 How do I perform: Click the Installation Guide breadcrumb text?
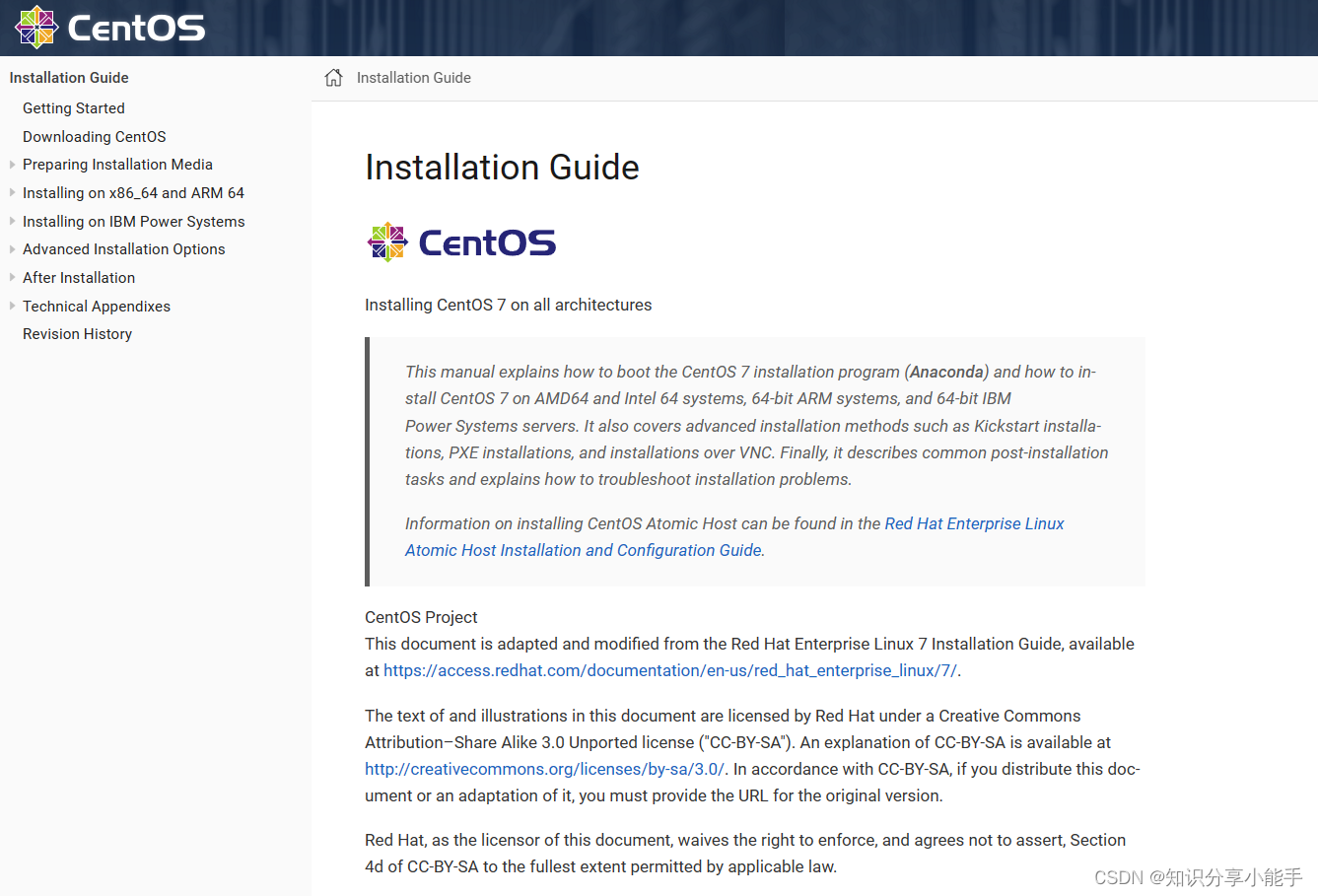point(414,78)
